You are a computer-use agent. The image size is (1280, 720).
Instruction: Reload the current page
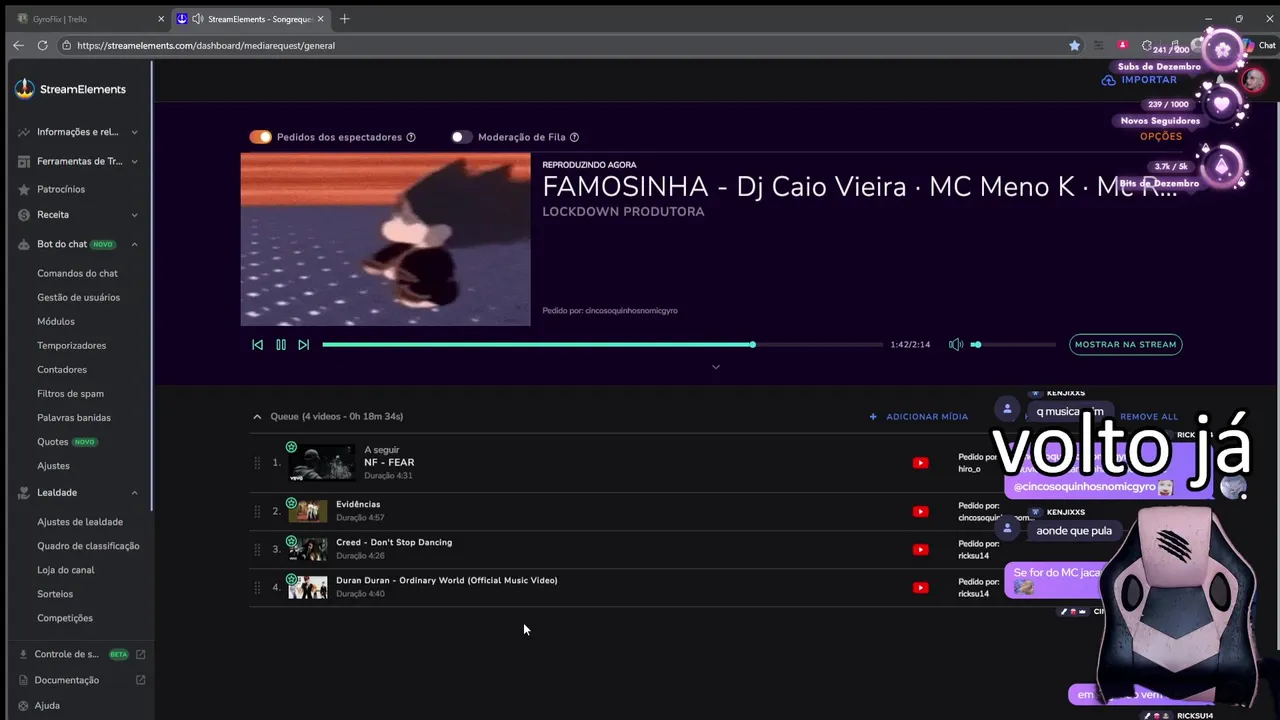pyautogui.click(x=42, y=45)
